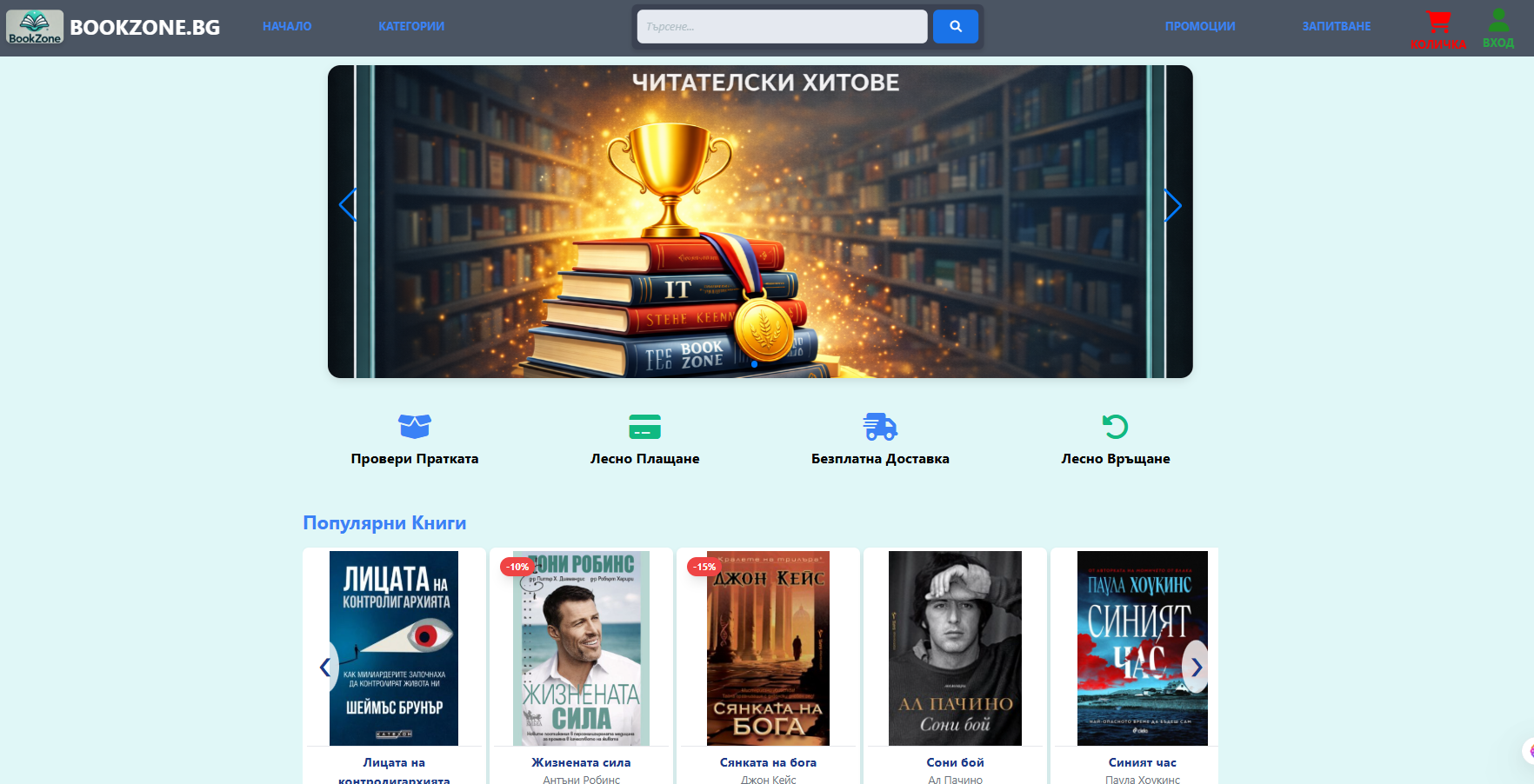Screen dimensions: 1534x784
Task: Advance the banner with the right arrow
Action: pos(1173,206)
